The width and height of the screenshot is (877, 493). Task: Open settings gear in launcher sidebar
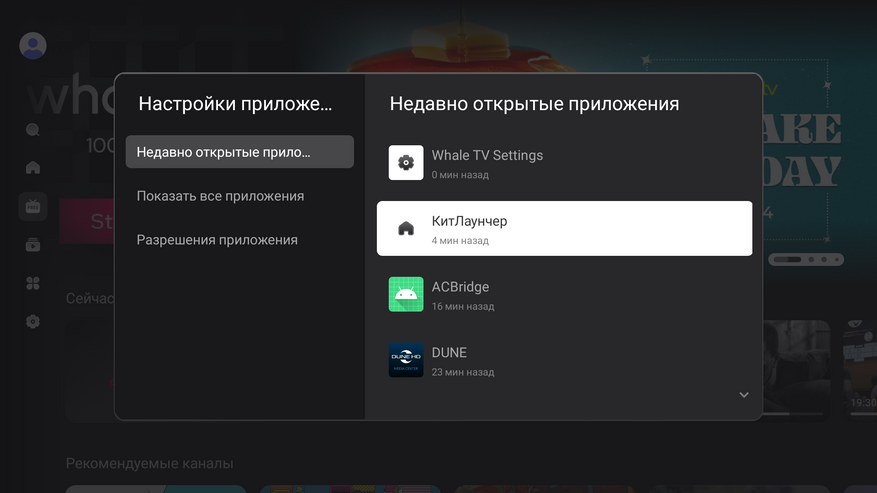pos(32,322)
